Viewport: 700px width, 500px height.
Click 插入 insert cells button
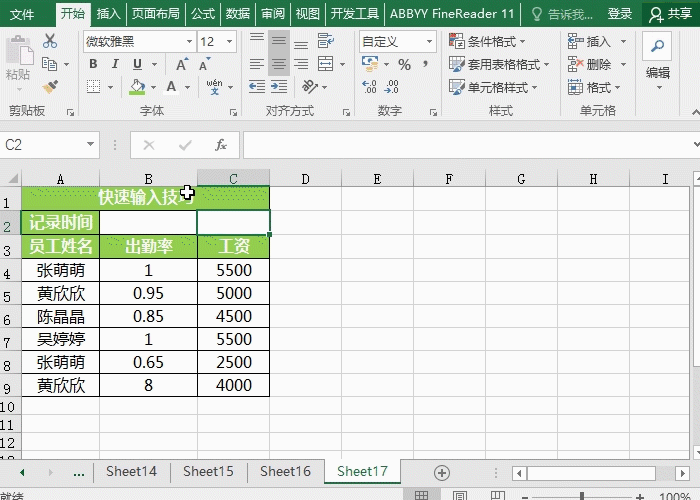(589, 42)
